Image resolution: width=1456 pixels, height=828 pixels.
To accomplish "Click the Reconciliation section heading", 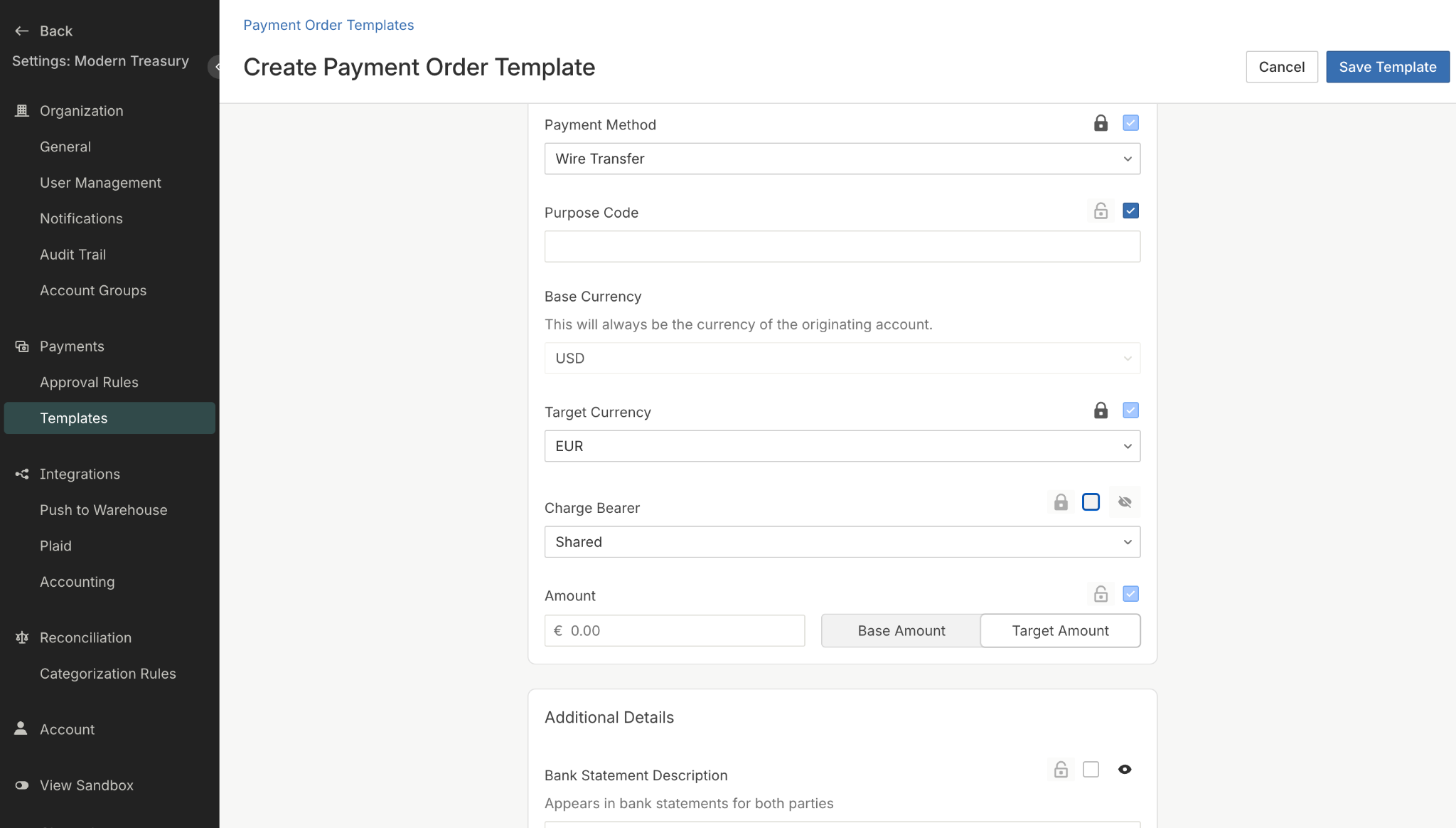I will [x=85, y=637].
